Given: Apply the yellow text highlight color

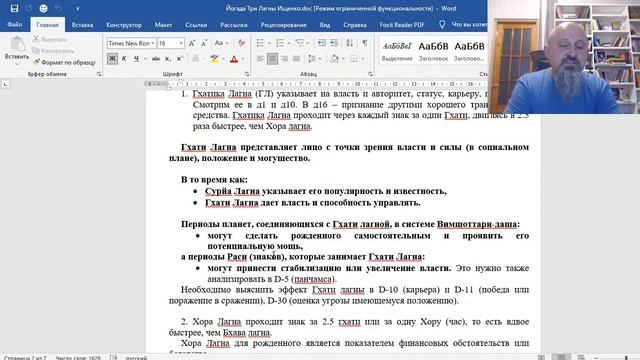Looking at the screenshot, I should 214,59.
